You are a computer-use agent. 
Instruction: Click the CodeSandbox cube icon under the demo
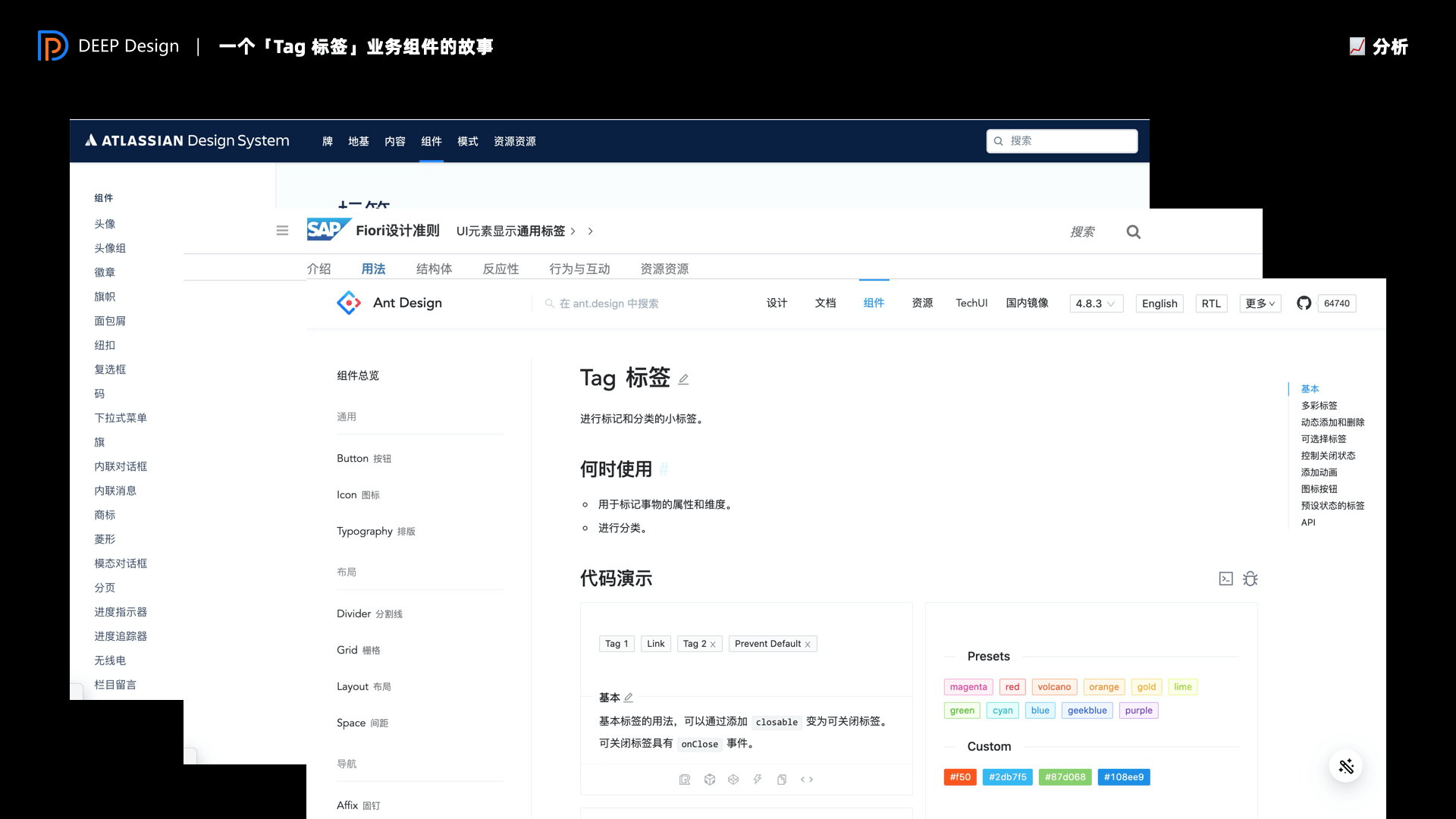(x=709, y=780)
